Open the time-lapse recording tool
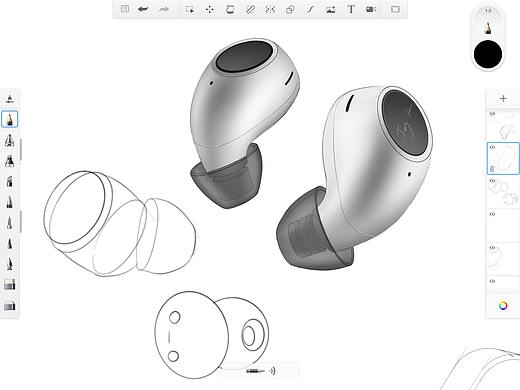Viewport: 520px width, 390px height. 371,9
